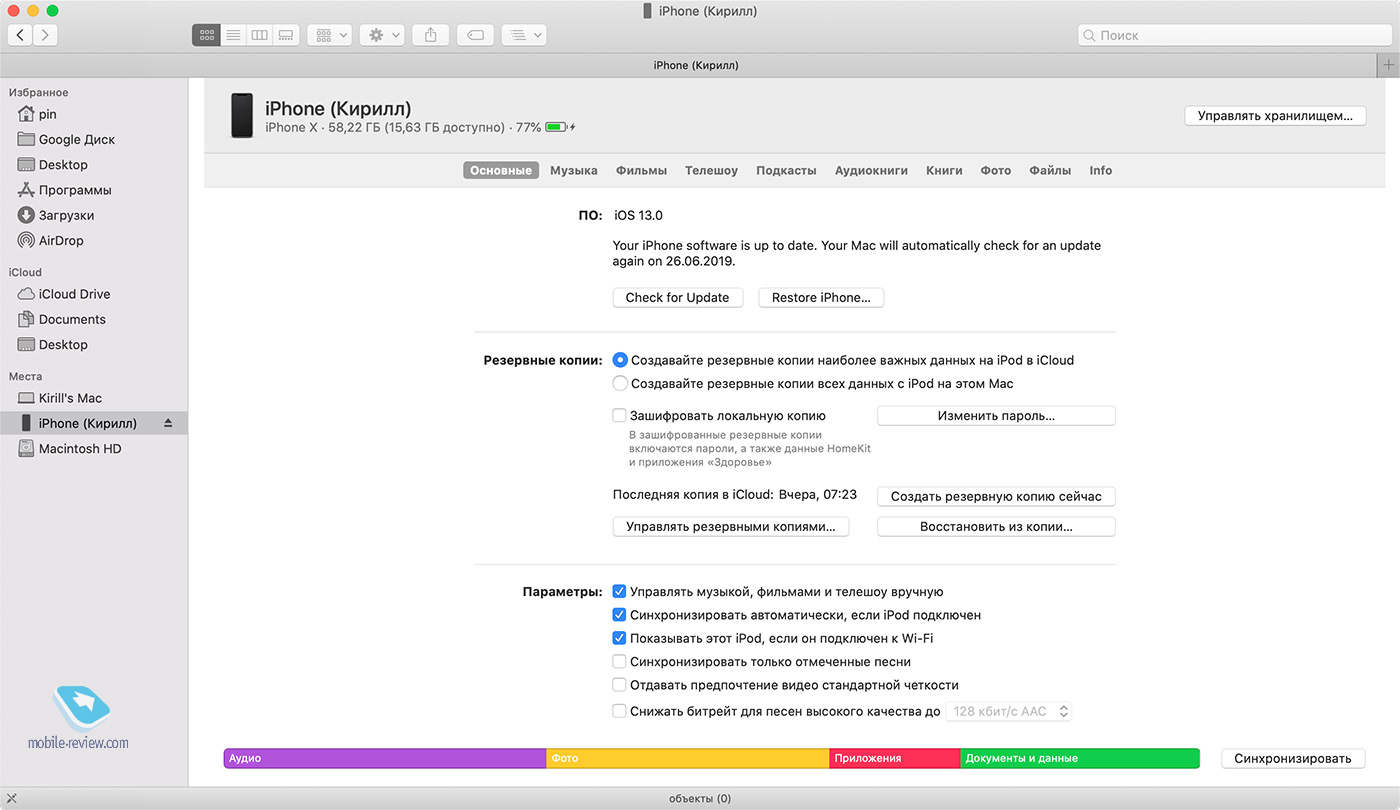Enable Зашифровать локальную копию checkbox
The image size is (1400, 810).
[619, 415]
